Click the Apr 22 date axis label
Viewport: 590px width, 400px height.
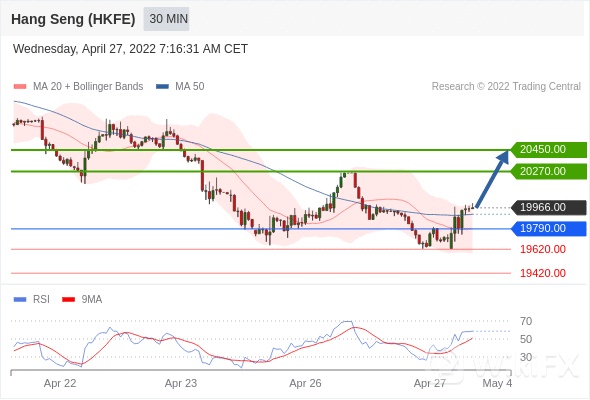click(x=60, y=383)
